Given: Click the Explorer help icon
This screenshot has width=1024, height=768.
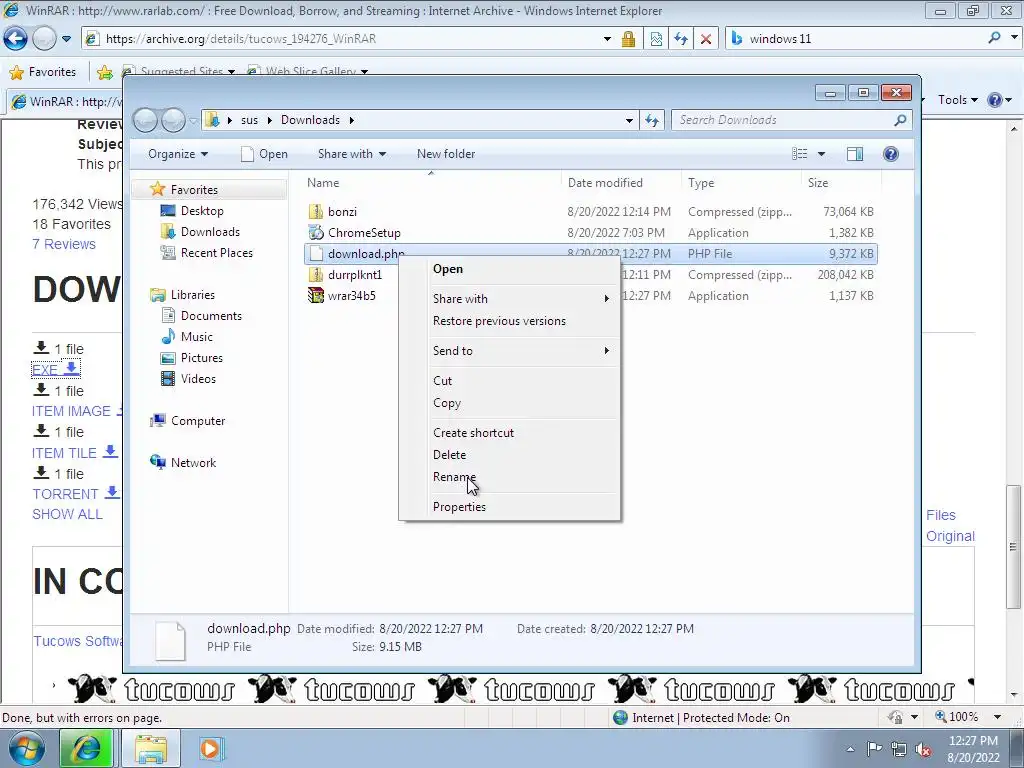Looking at the screenshot, I should 891,154.
